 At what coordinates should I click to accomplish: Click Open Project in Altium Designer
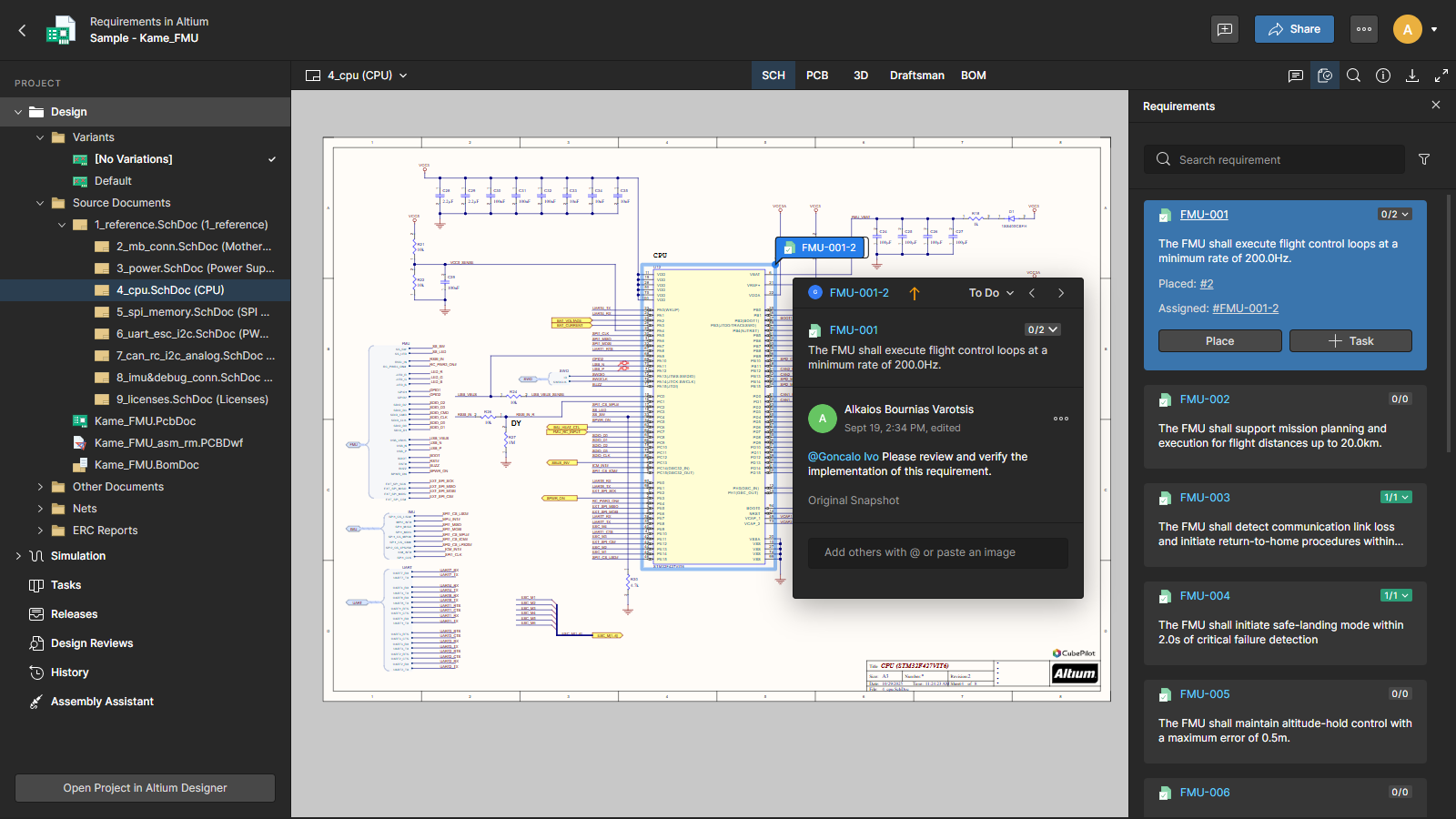click(x=145, y=788)
